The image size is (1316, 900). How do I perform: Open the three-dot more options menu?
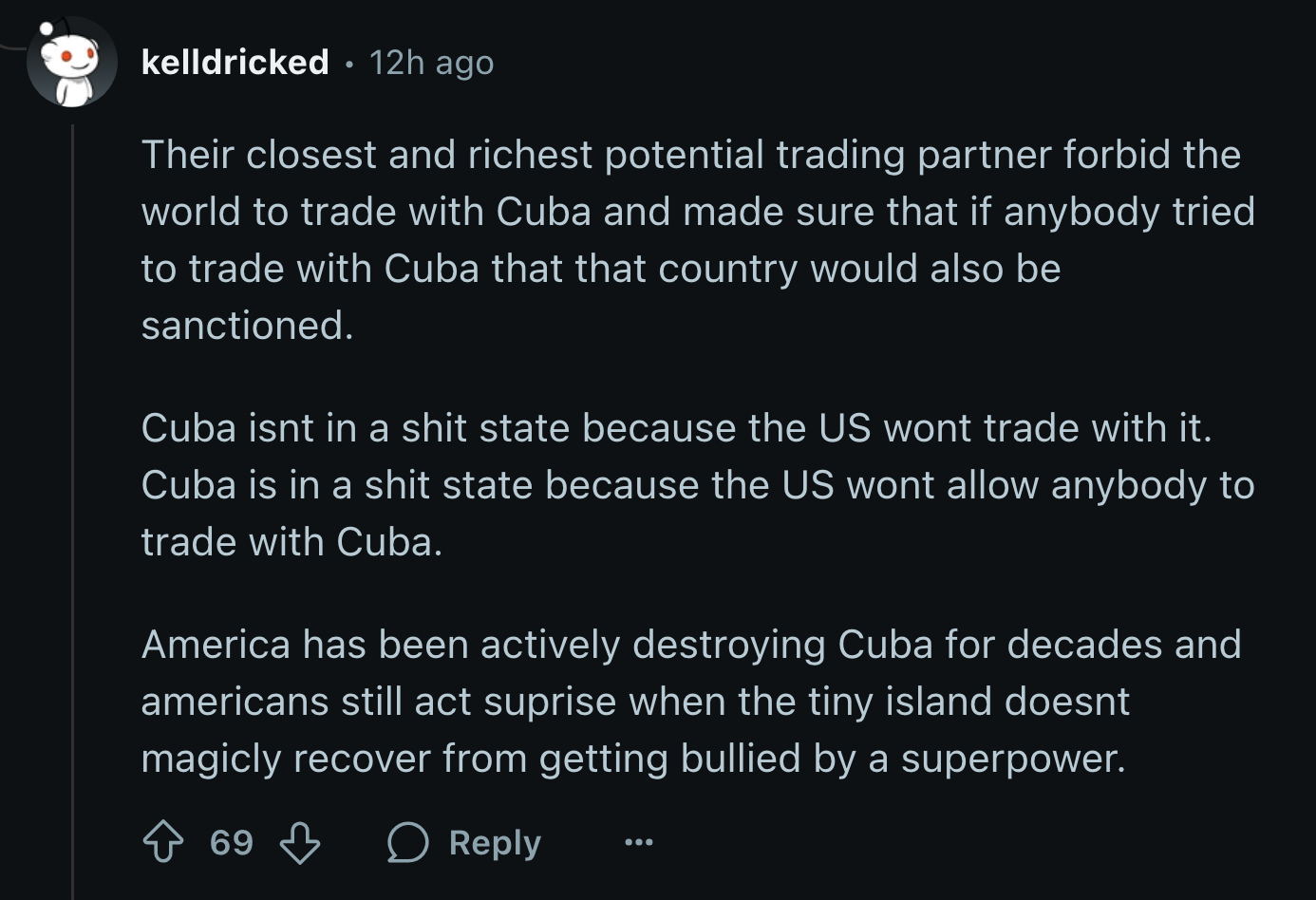click(x=638, y=842)
